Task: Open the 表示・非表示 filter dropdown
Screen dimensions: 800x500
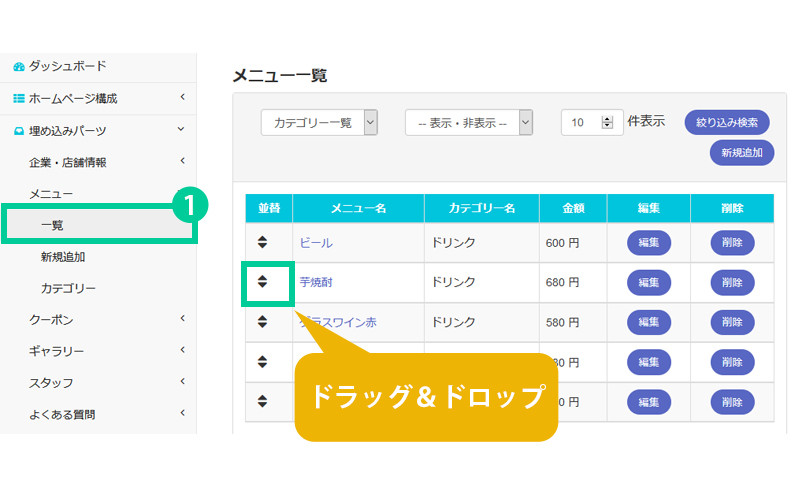Action: tap(468, 123)
